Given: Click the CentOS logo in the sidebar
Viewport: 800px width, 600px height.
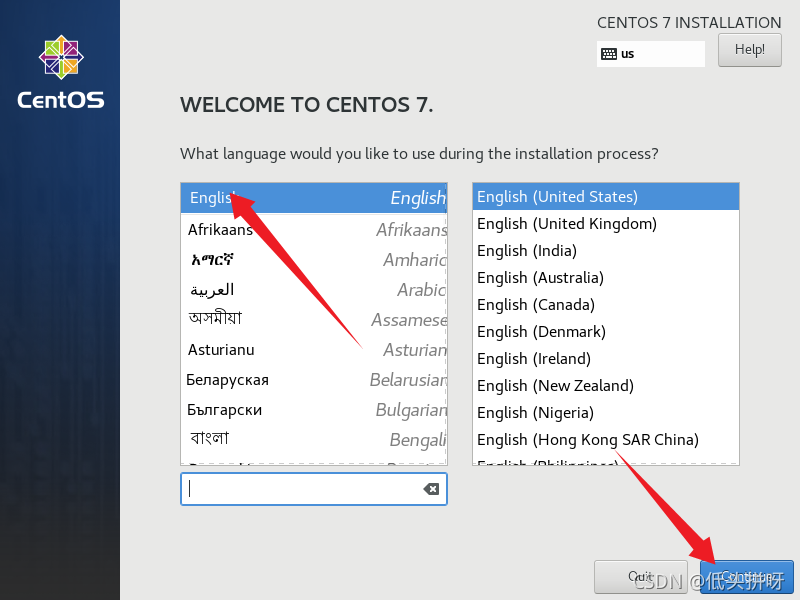Looking at the screenshot, I should click(61, 72).
